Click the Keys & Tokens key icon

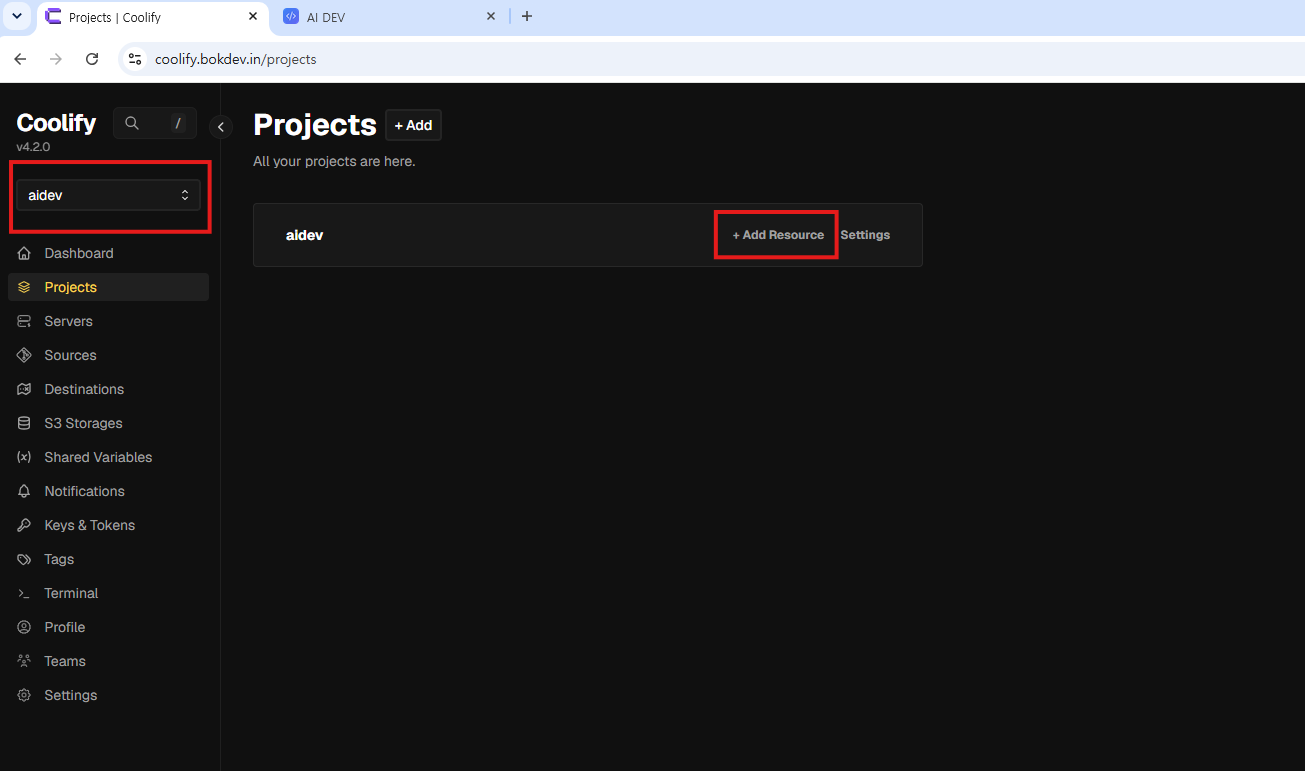click(x=24, y=525)
